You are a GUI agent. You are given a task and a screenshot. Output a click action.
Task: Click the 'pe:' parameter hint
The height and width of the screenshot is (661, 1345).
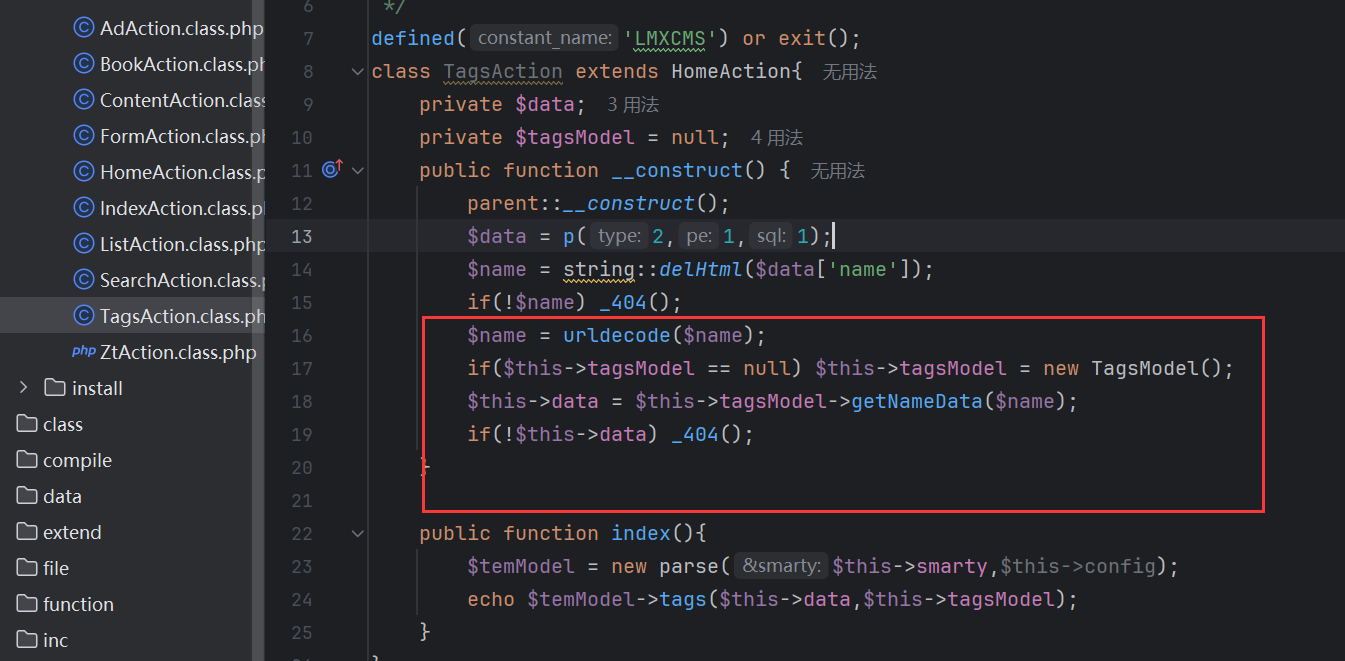699,236
